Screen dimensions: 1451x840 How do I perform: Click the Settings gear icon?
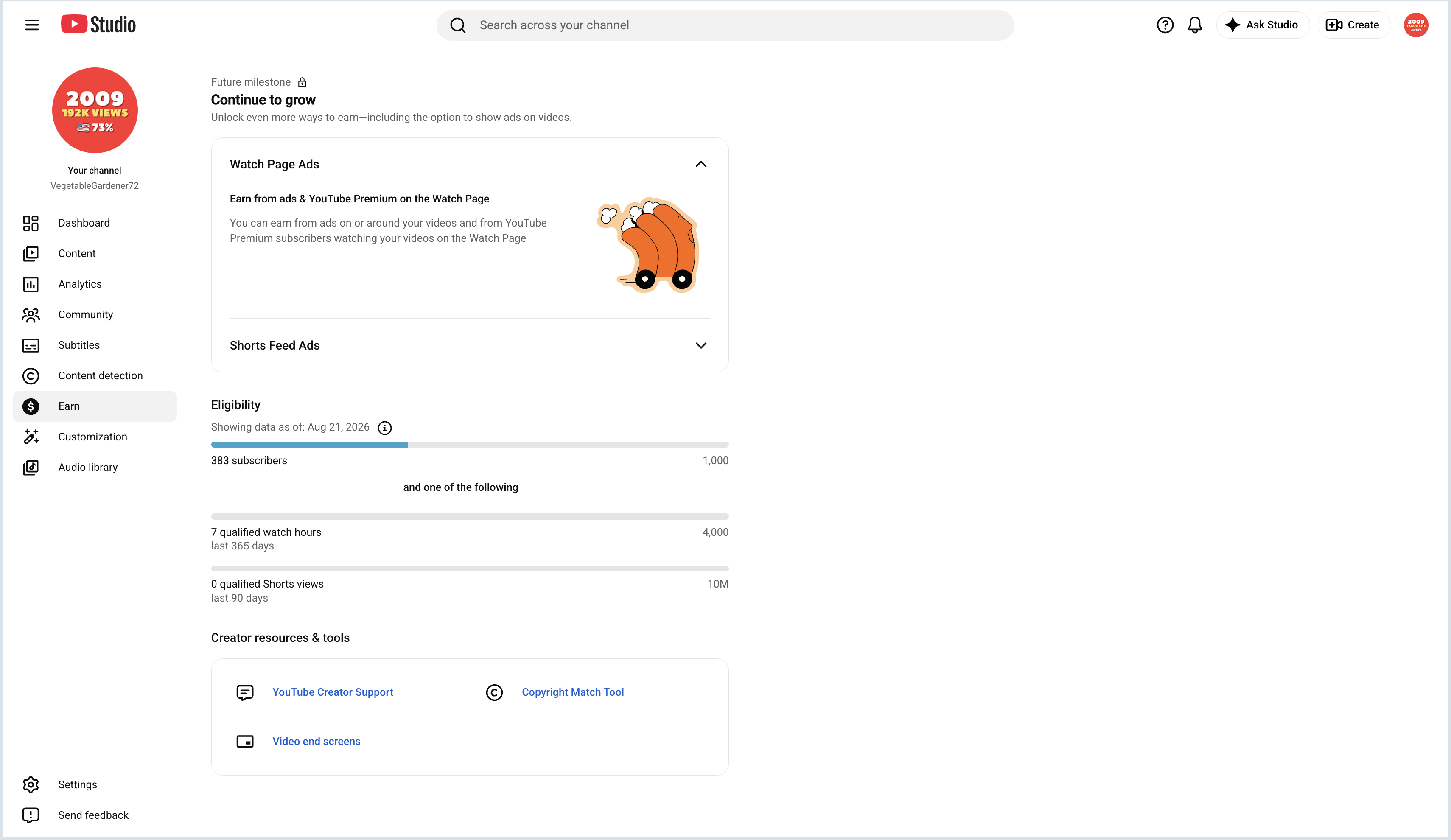31,784
